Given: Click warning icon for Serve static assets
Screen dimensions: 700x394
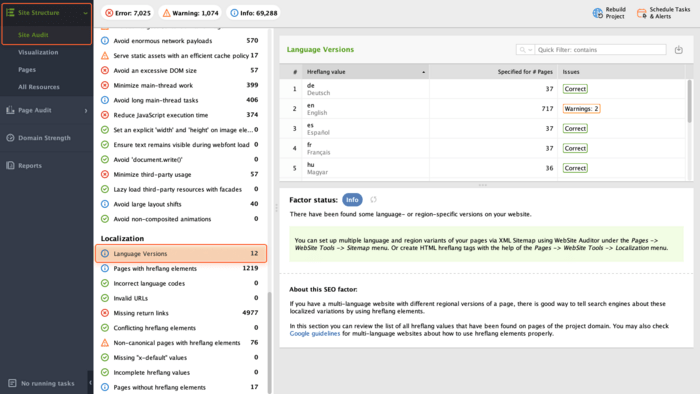Looking at the screenshot, I should (104, 55).
